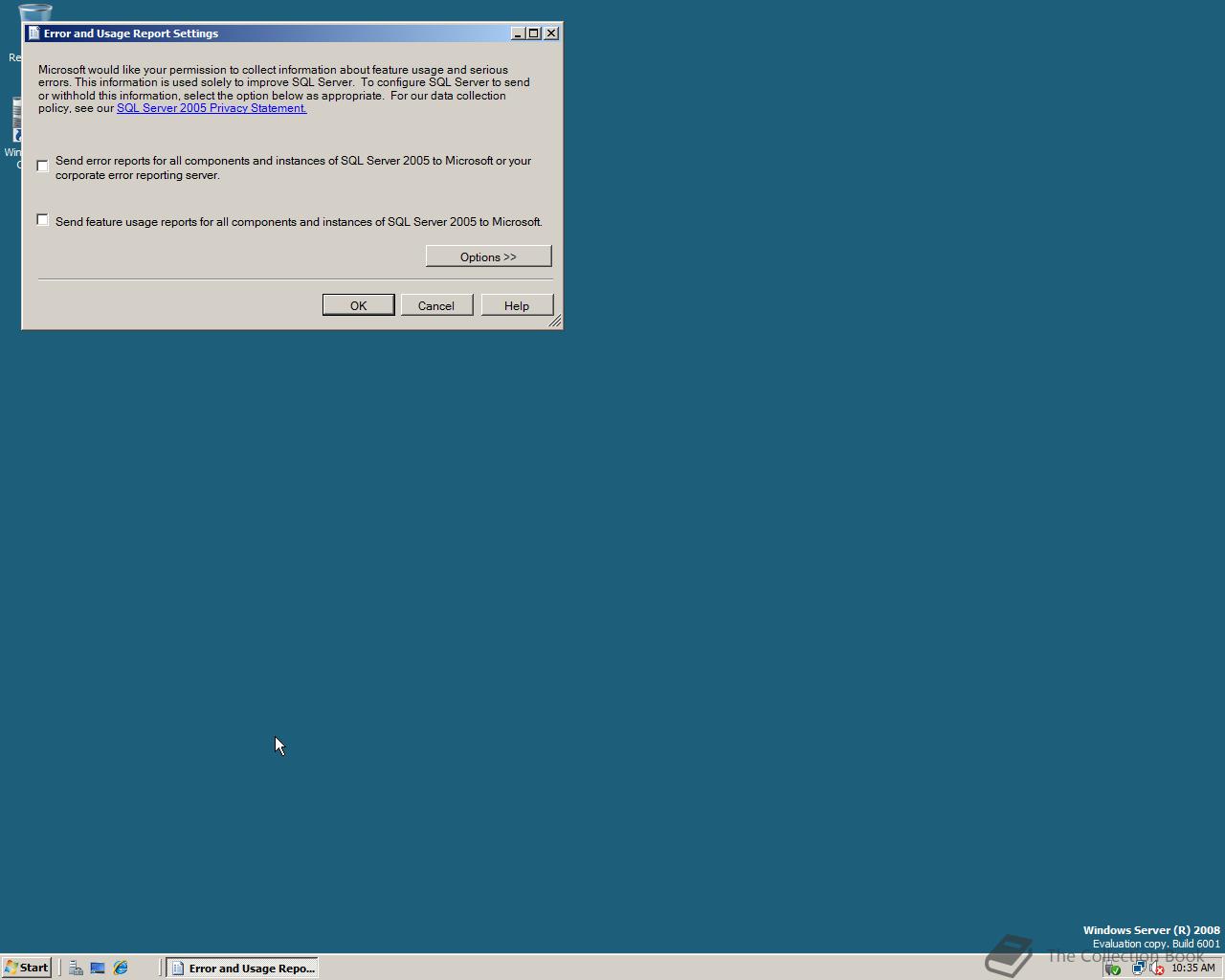Open the network connection tray icon
Image resolution: width=1225 pixels, height=980 pixels.
pyautogui.click(x=1138, y=969)
